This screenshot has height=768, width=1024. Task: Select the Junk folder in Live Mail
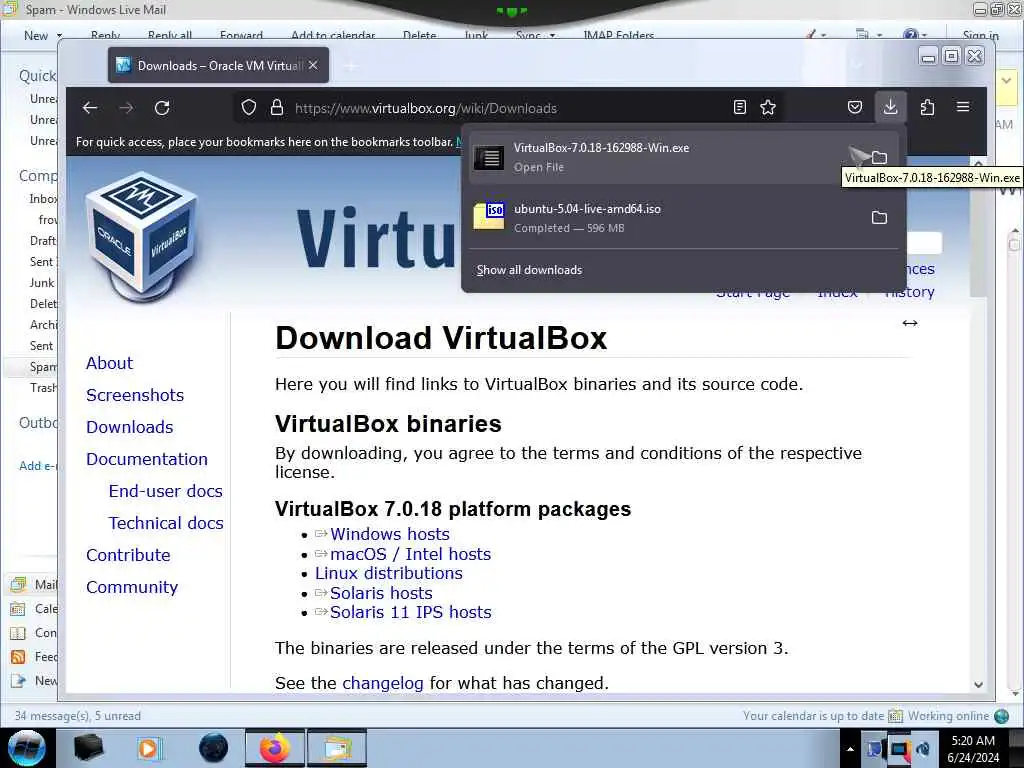pyautogui.click(x=42, y=283)
